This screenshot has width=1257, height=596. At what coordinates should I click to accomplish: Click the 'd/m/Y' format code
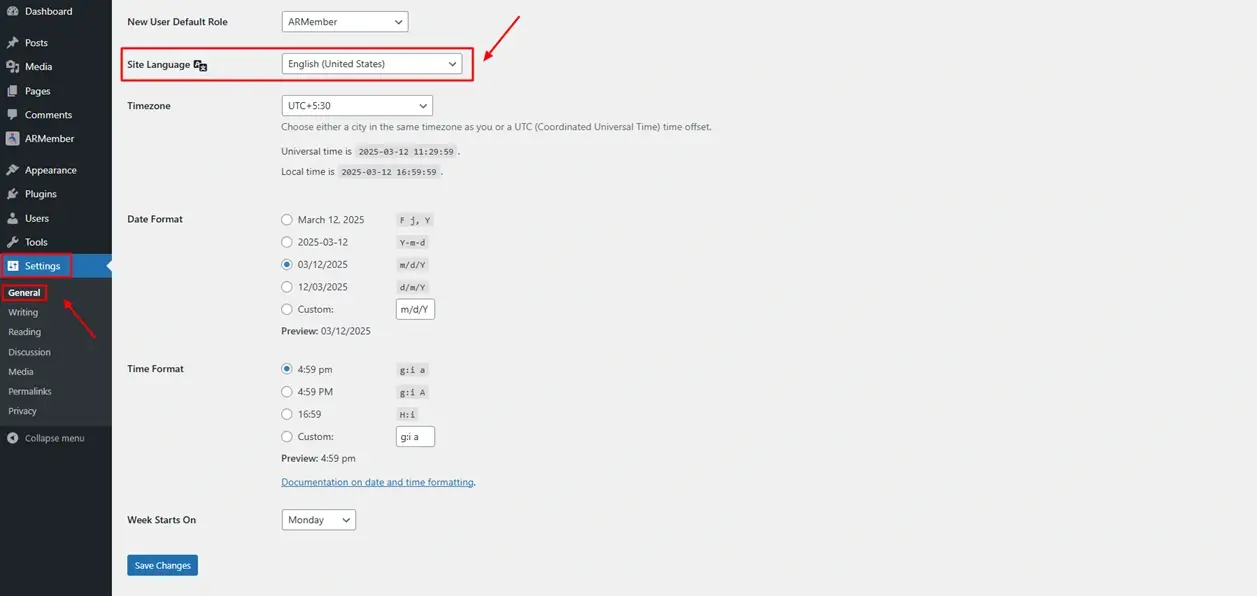pyautogui.click(x=413, y=287)
